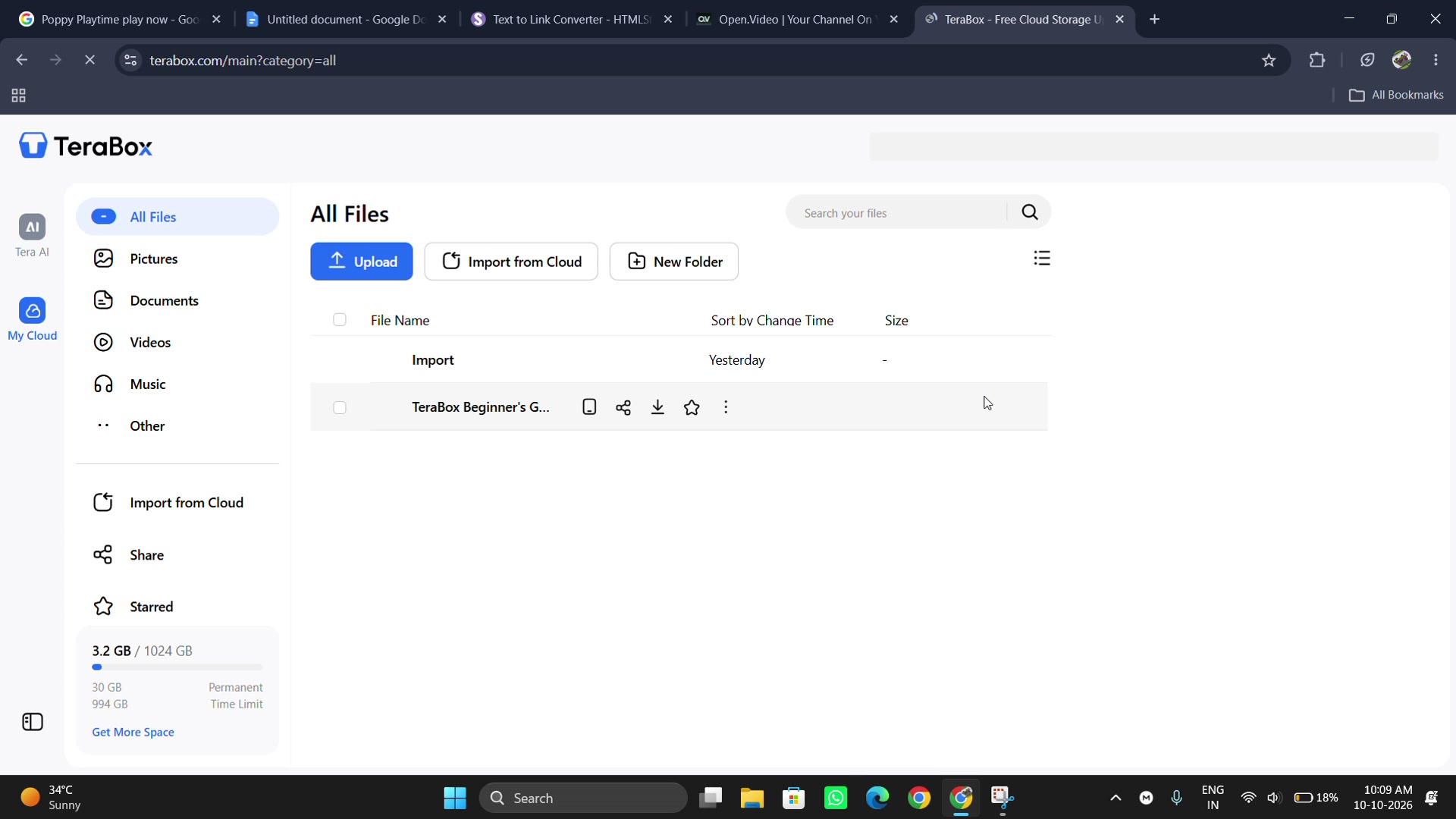Select All Files in the sidebar

tap(177, 217)
